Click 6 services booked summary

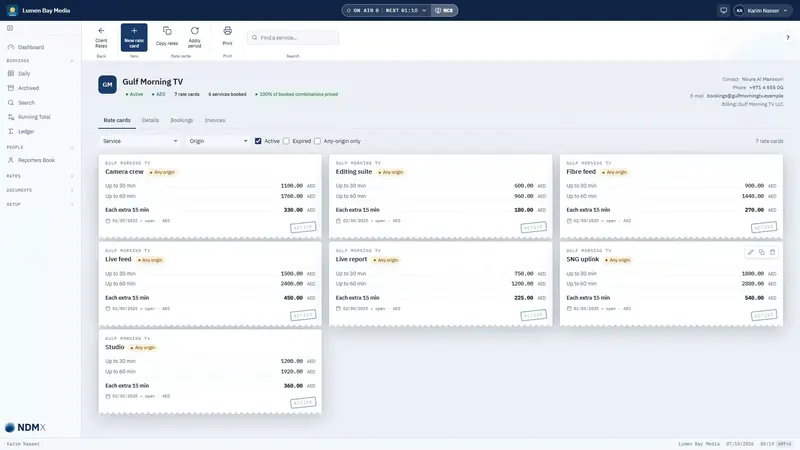tap(227, 94)
